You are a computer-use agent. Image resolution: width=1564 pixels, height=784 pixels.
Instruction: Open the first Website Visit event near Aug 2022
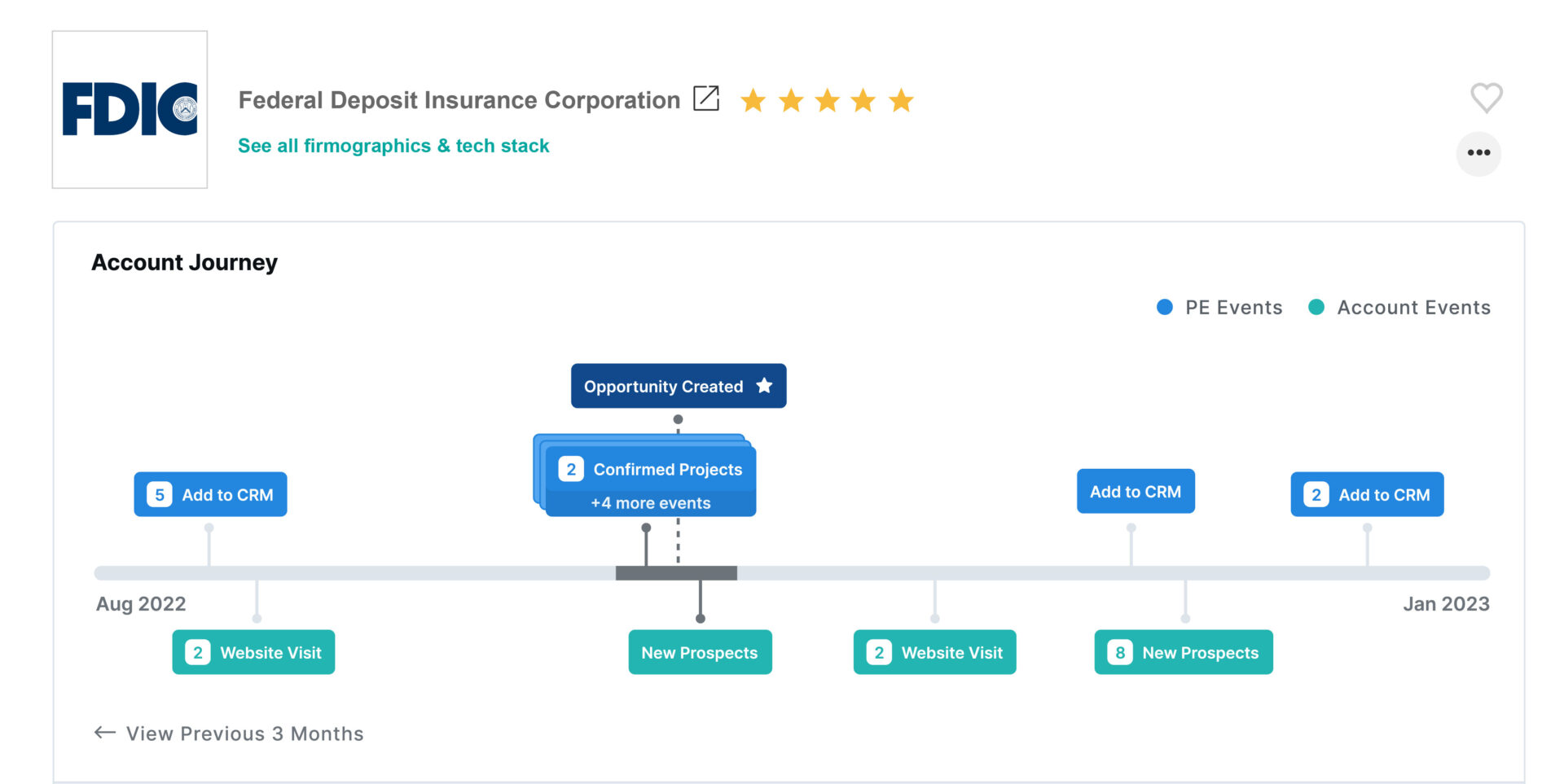click(x=253, y=652)
